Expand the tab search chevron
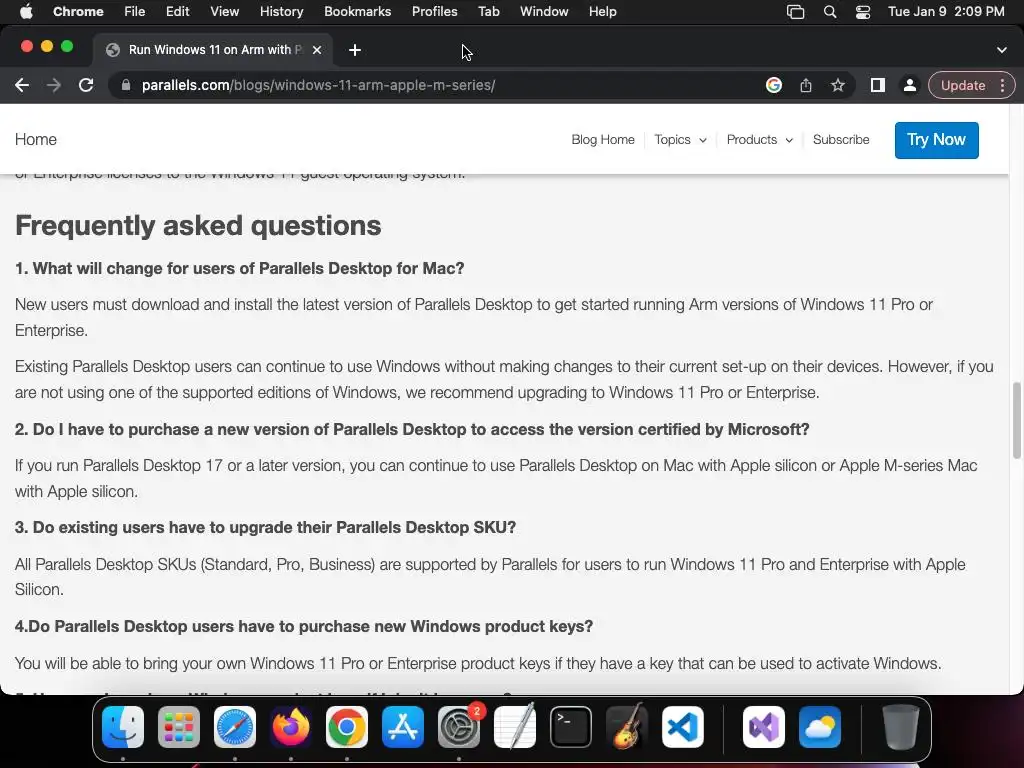 (x=1002, y=50)
